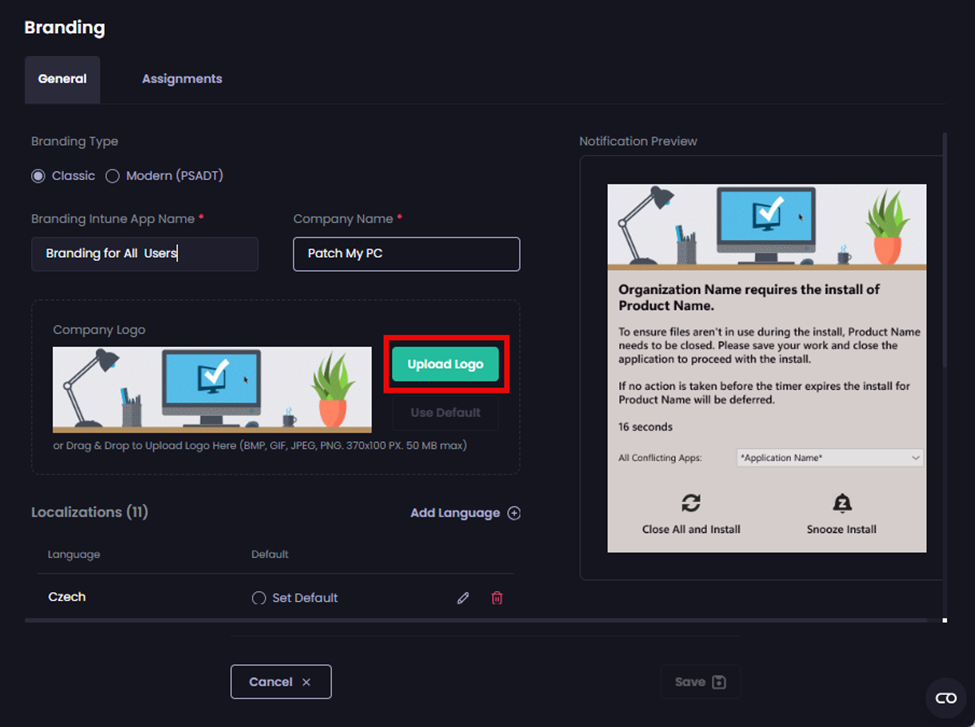Delete the Czech language using the trash icon
The image size is (975, 727).
click(497, 597)
